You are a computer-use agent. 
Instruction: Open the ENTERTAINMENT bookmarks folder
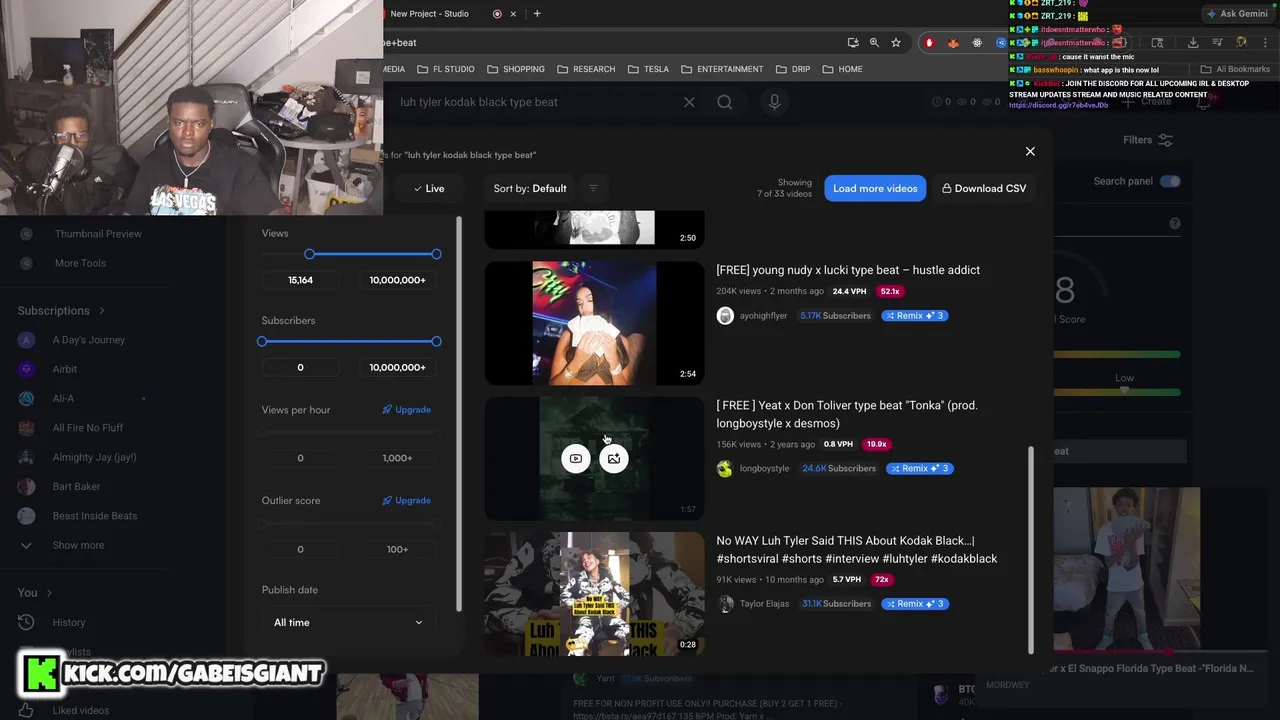click(722, 69)
